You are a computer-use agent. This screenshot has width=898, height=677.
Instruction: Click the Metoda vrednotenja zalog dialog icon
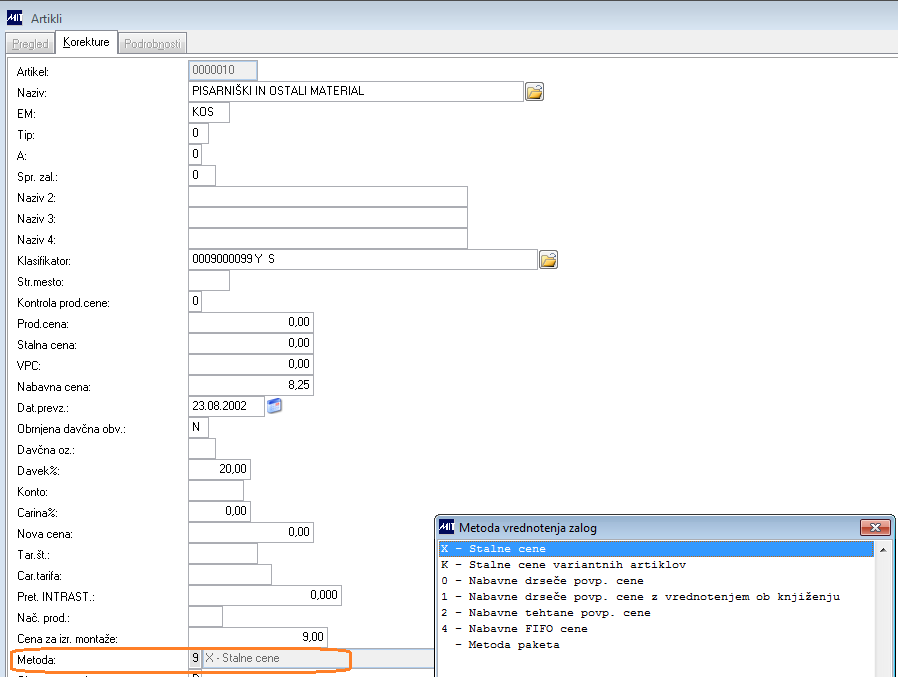point(446,526)
